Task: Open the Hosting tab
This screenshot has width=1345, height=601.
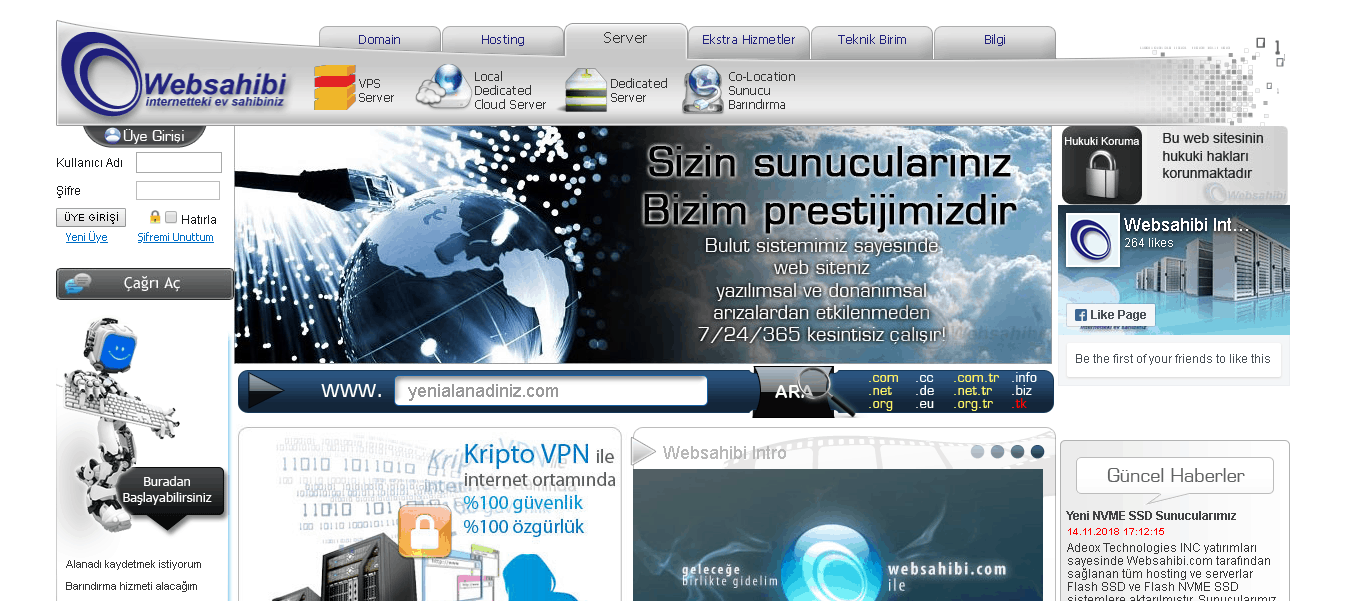Action: (503, 40)
